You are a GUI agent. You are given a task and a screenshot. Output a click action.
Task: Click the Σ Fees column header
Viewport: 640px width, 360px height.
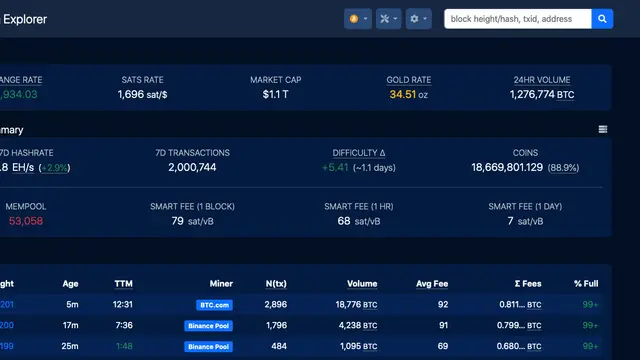528,284
